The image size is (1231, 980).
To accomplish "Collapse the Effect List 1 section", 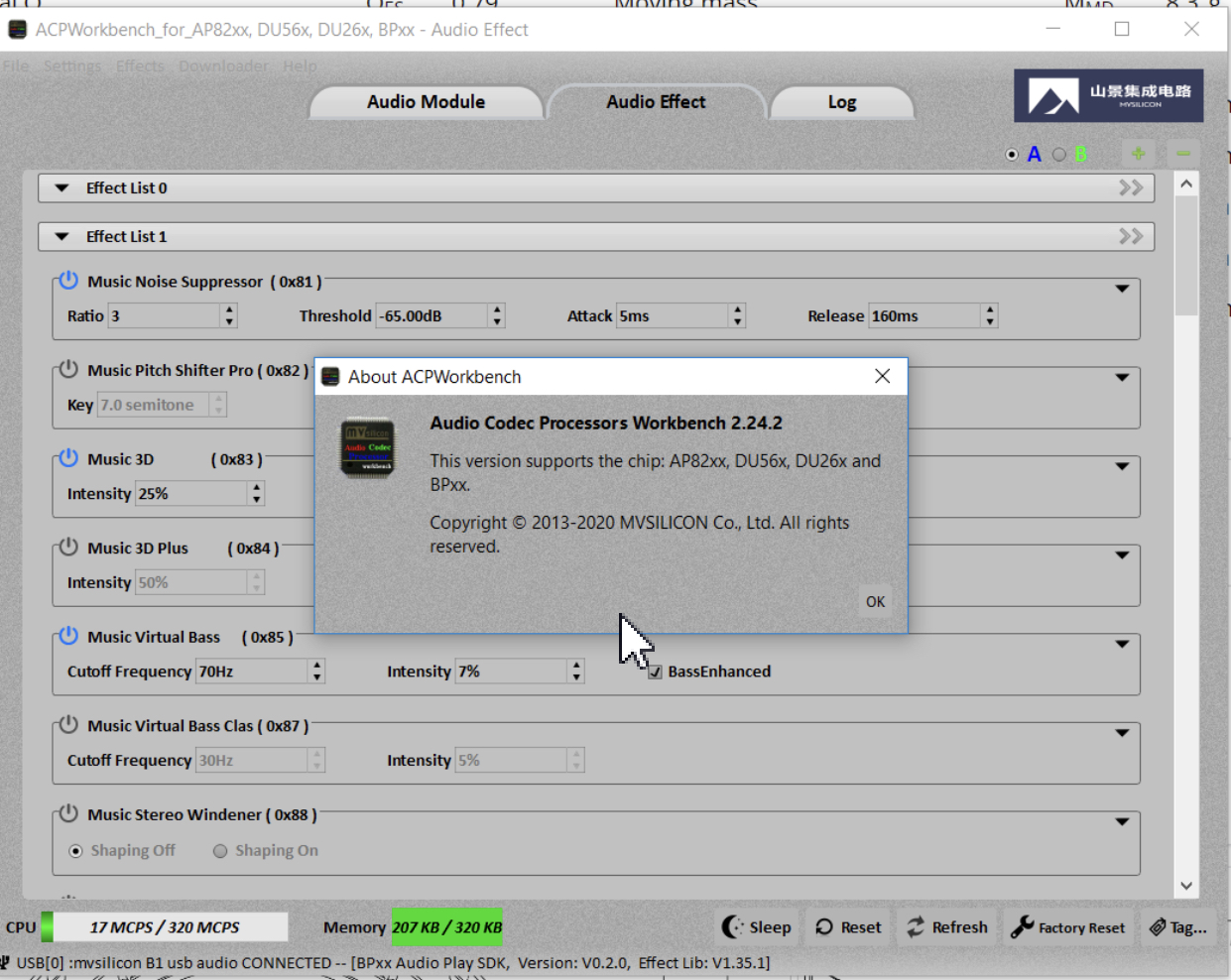I will tap(62, 236).
